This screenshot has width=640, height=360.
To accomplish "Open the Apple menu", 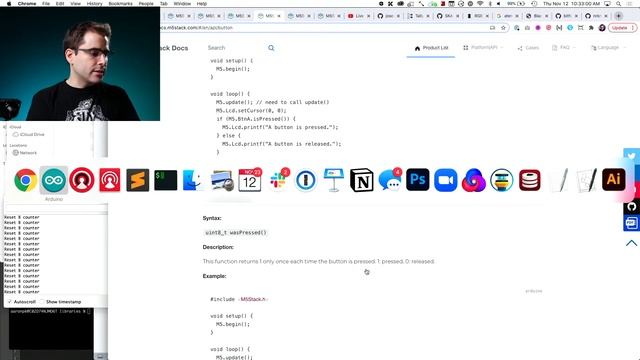I will (9, 4).
